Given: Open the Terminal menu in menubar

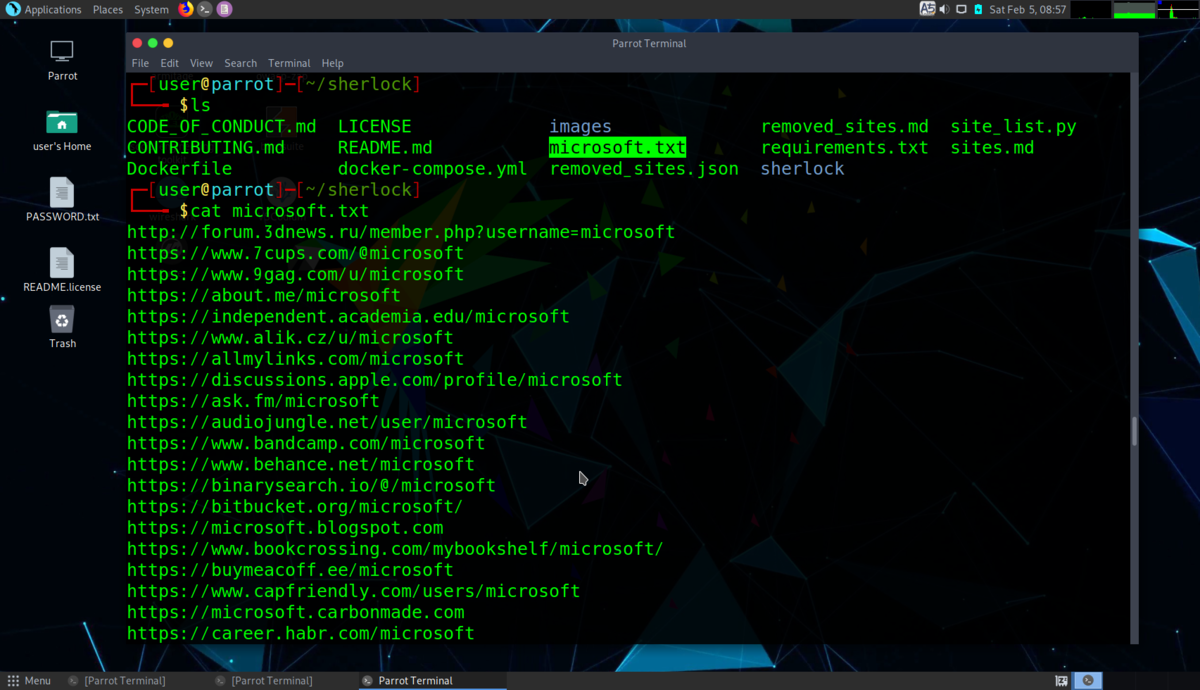Looking at the screenshot, I should pos(289,63).
